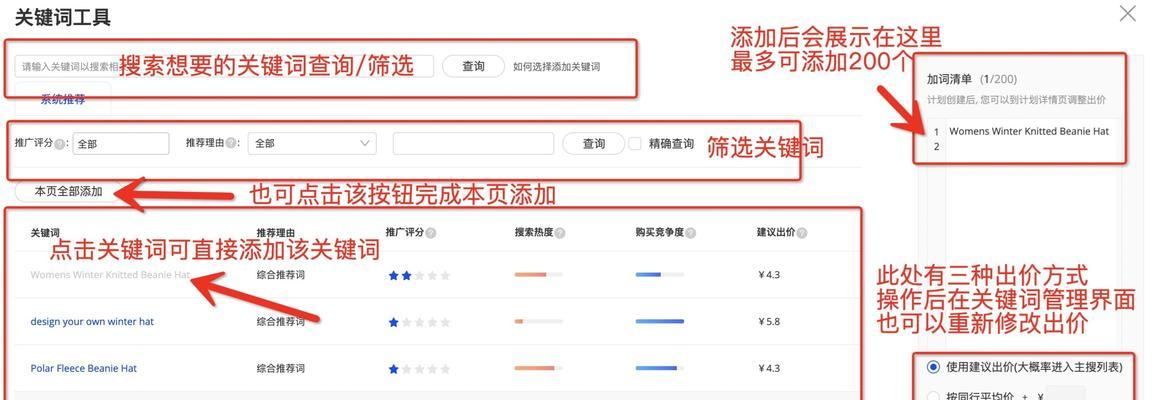Viewport: 1156px width, 400px height.
Task: Click the filter text field beside 推荐理由
Action: coord(473,144)
